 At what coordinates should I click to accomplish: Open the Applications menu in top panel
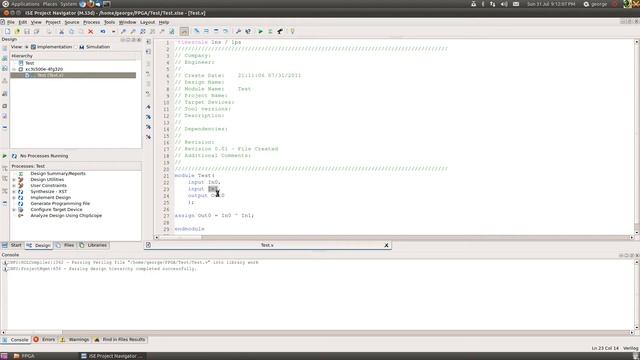(x=25, y=4)
